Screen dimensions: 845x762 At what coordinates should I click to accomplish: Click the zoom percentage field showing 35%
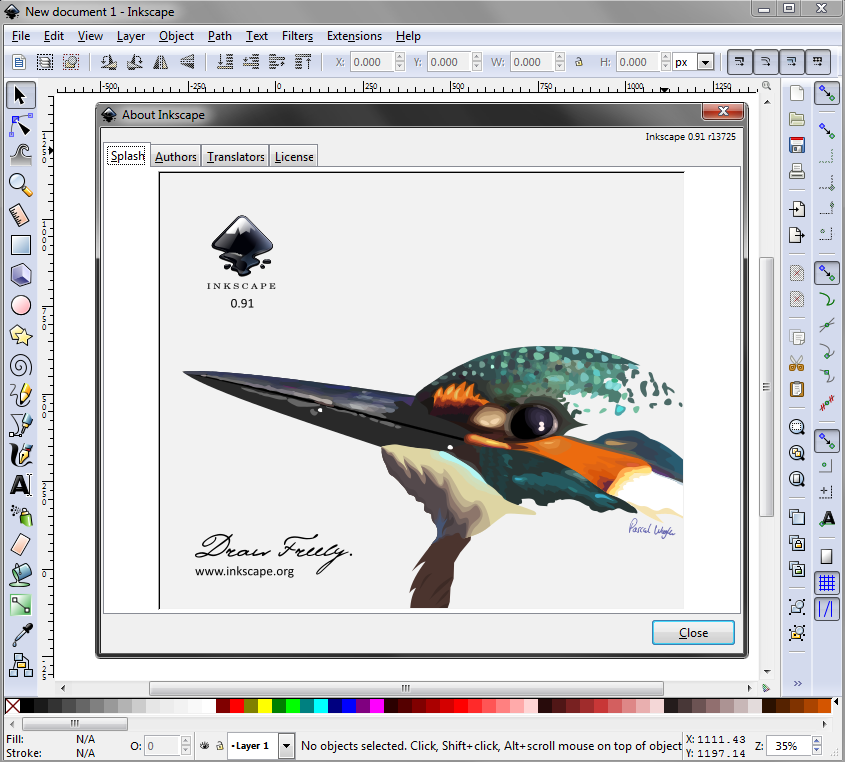(x=789, y=746)
